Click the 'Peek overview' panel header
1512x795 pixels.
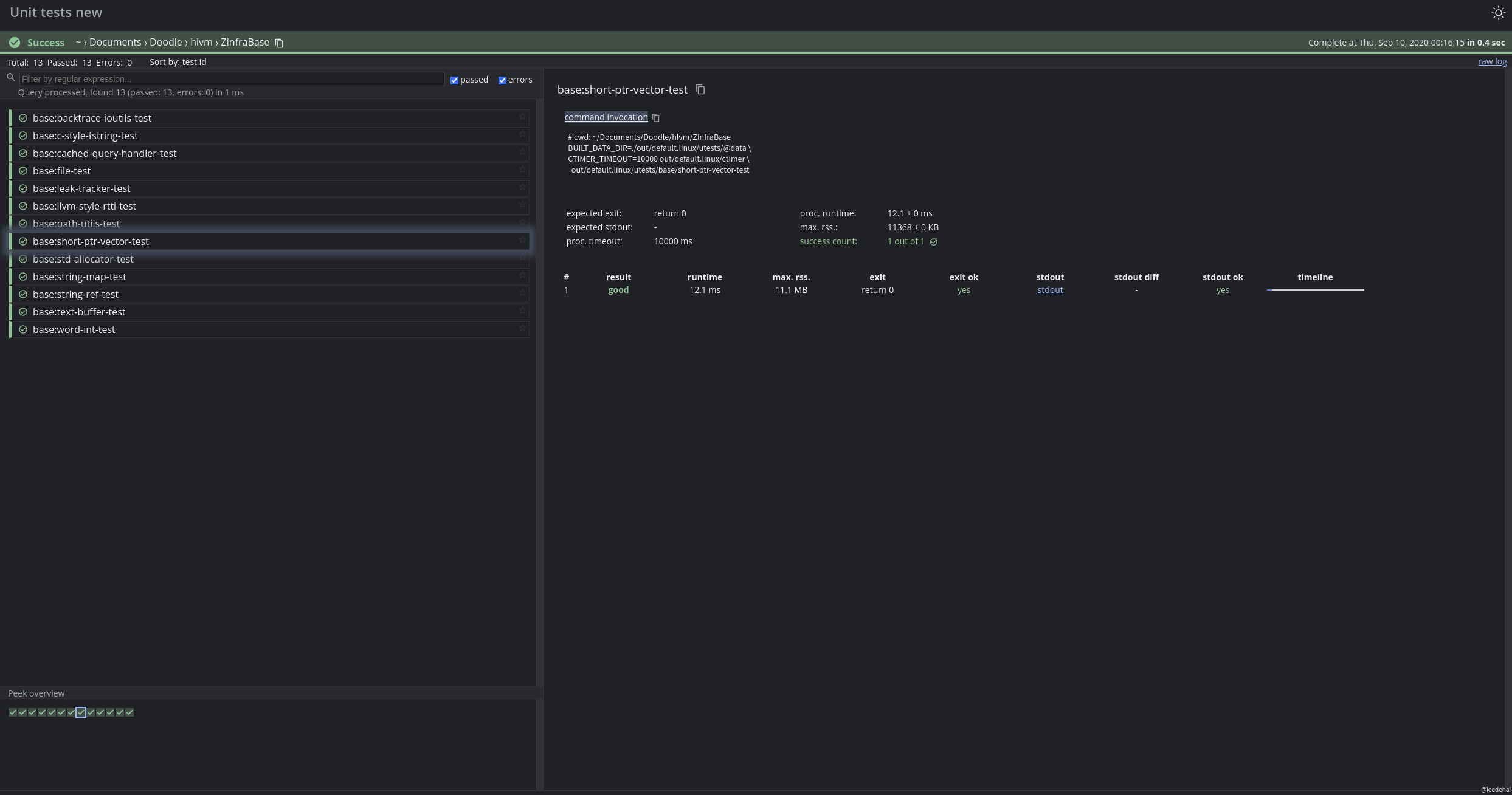pyautogui.click(x=36, y=693)
